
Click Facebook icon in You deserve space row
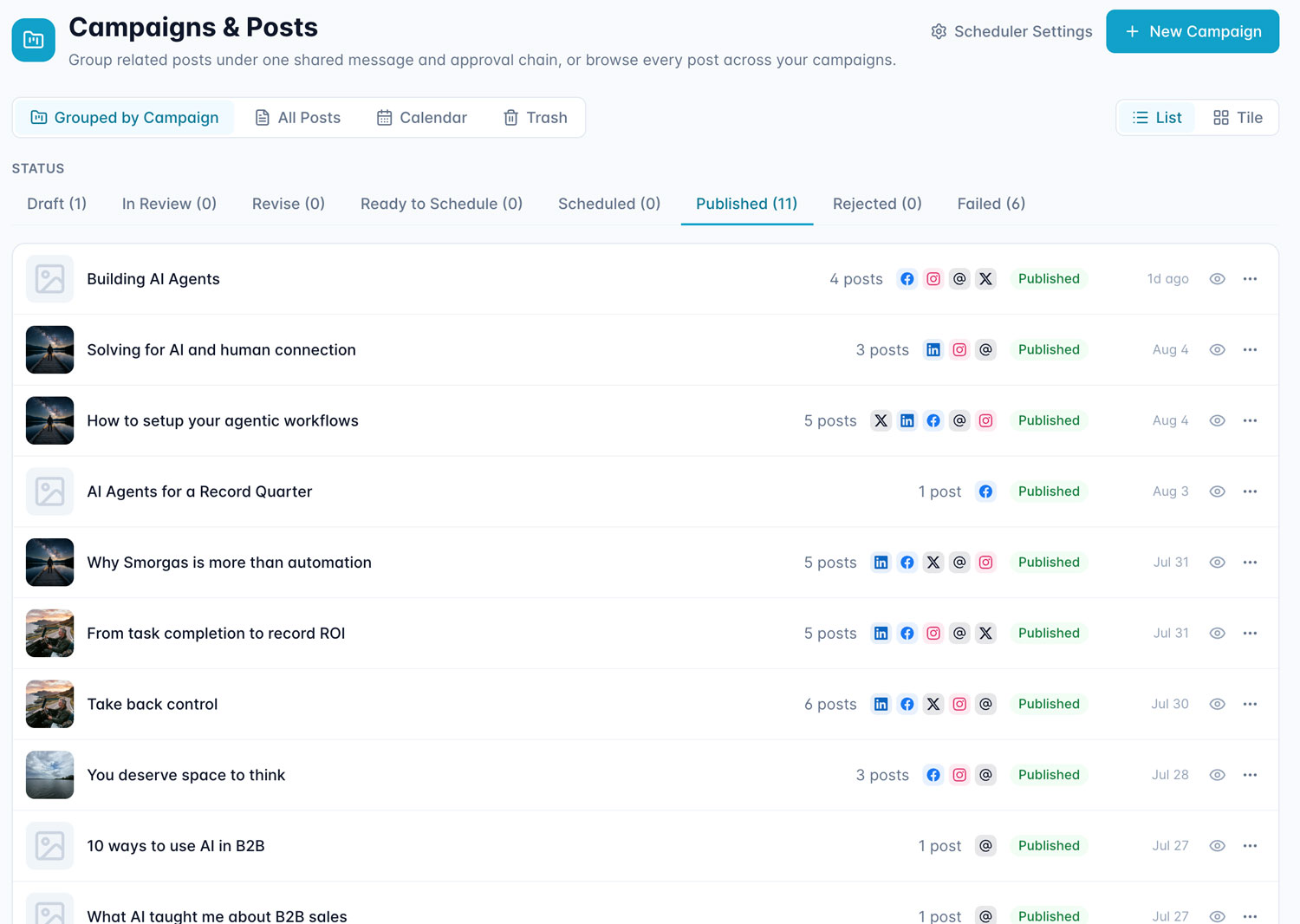[933, 775]
